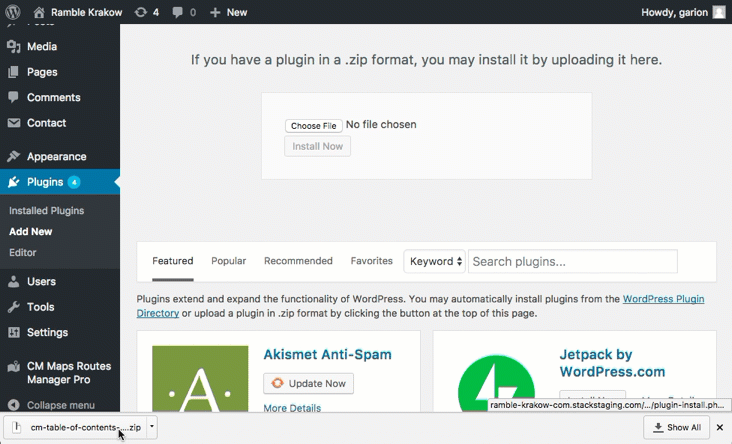Click the user avatar beside Howdy, garion
The height and width of the screenshot is (444, 732).
coord(719,13)
